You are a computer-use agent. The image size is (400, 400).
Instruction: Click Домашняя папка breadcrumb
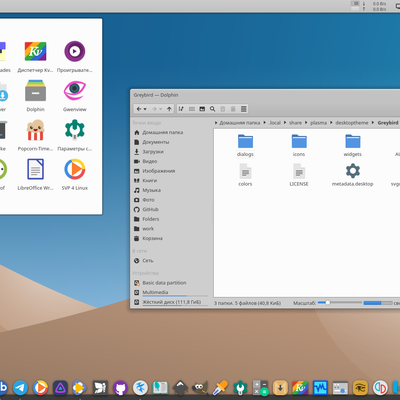pos(240,123)
